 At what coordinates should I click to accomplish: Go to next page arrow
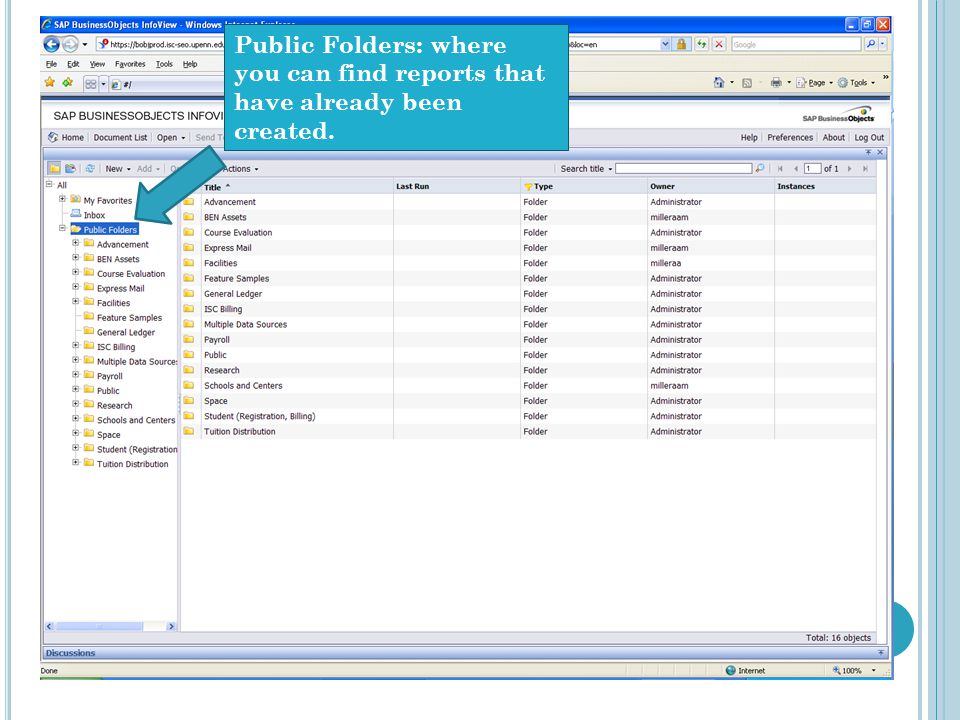[850, 168]
